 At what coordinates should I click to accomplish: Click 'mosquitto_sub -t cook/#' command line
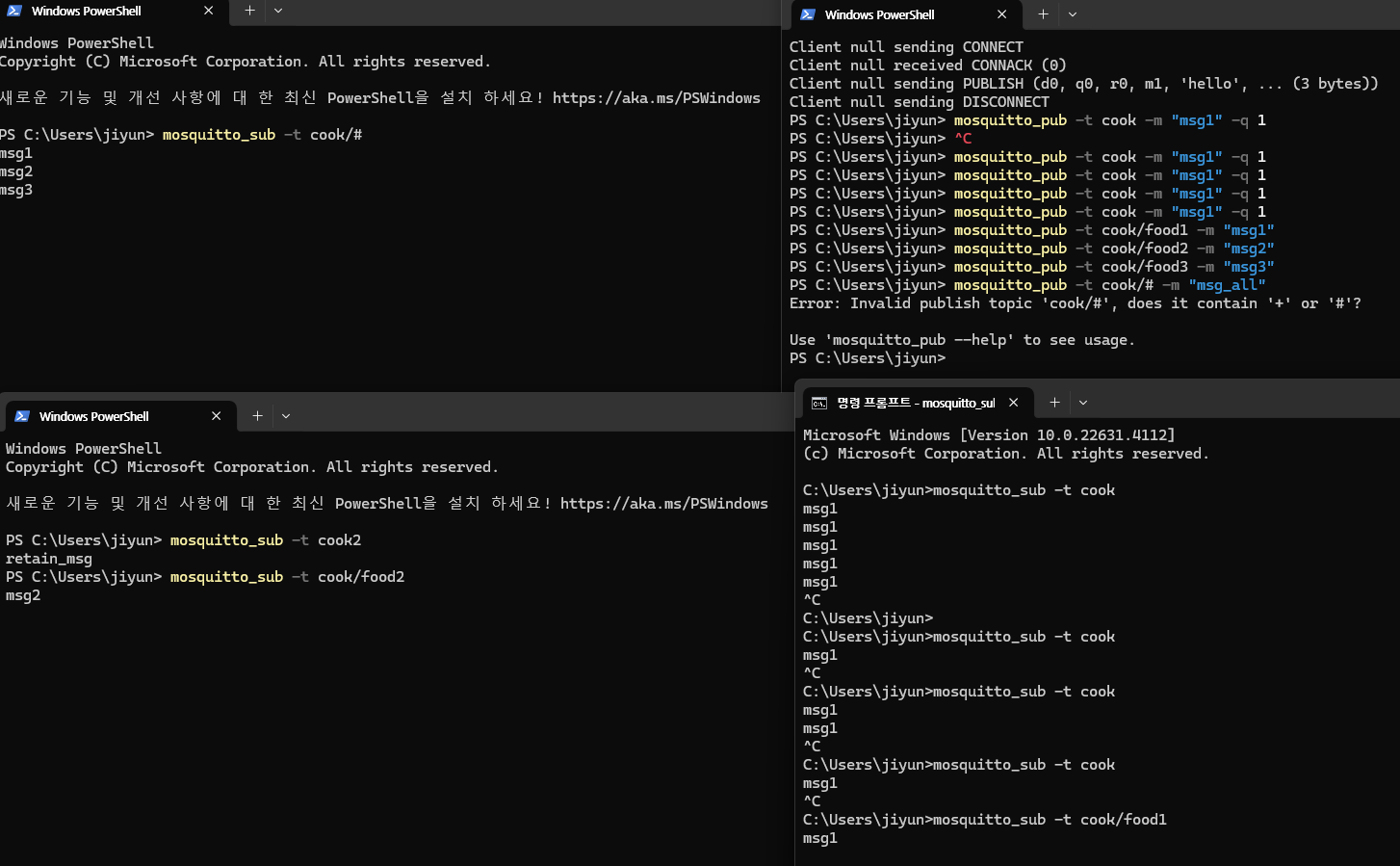[x=262, y=135]
